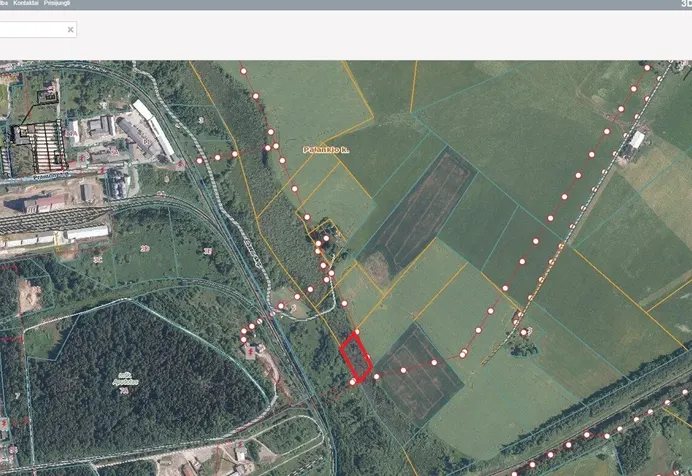
Task: Click the forest parcel labeled 7A
Action: click(124, 390)
